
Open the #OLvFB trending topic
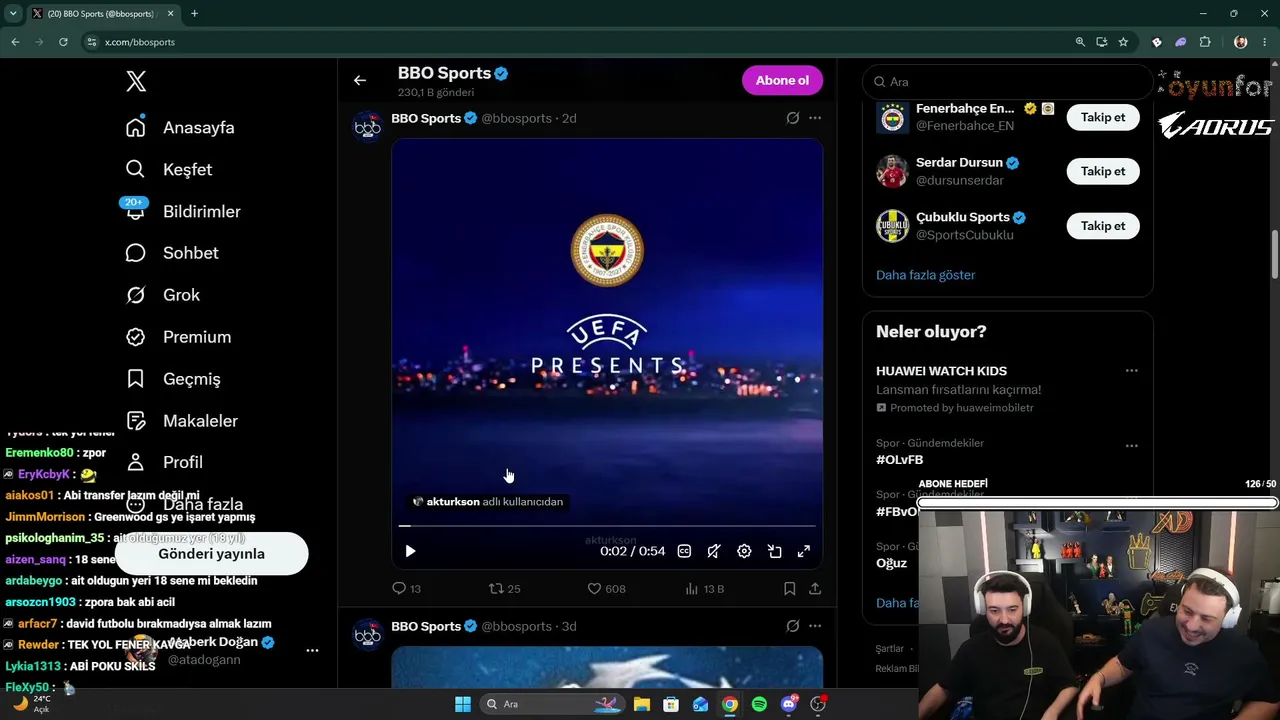click(900, 460)
